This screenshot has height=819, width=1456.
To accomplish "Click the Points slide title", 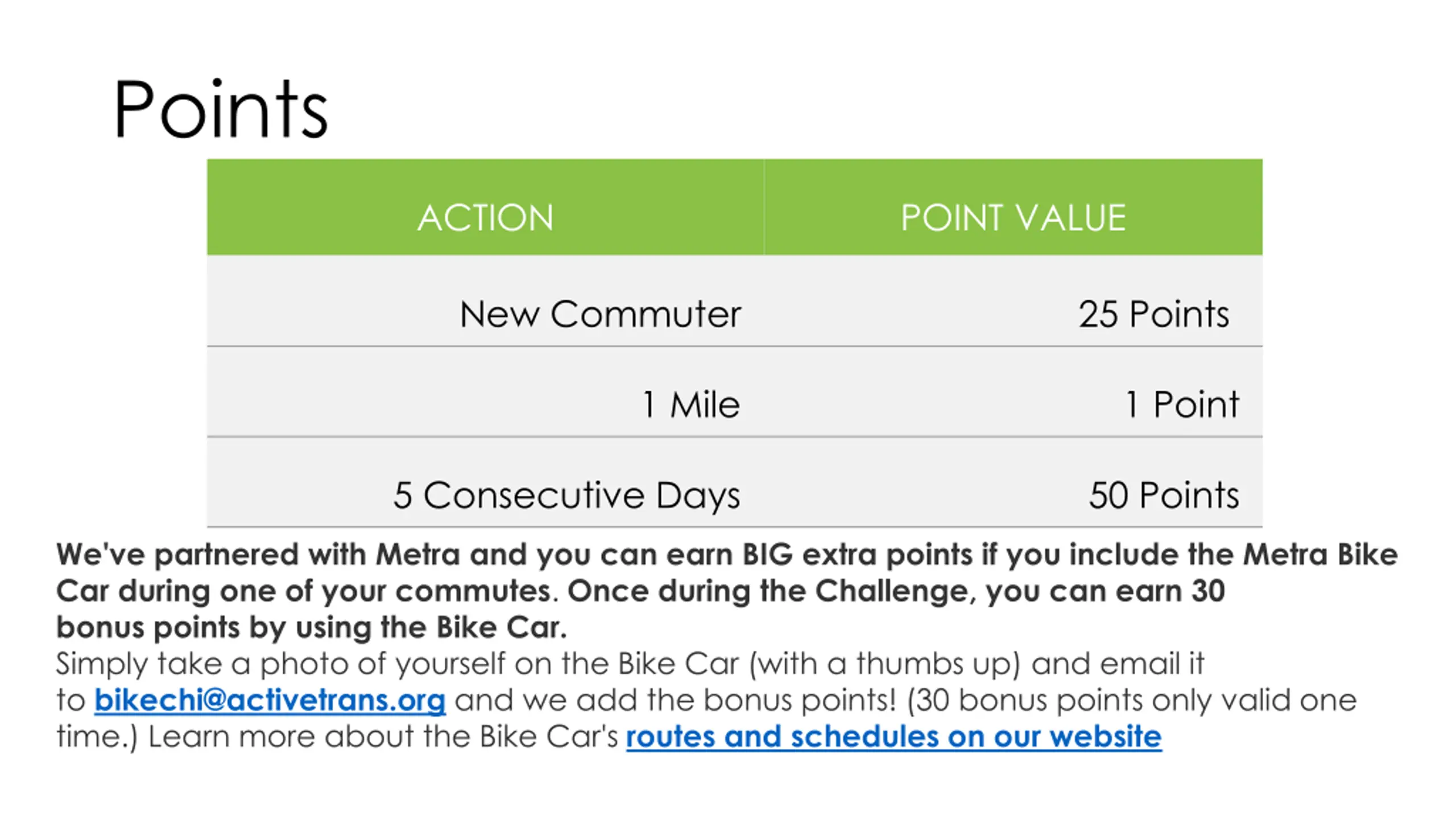I will click(x=221, y=109).
